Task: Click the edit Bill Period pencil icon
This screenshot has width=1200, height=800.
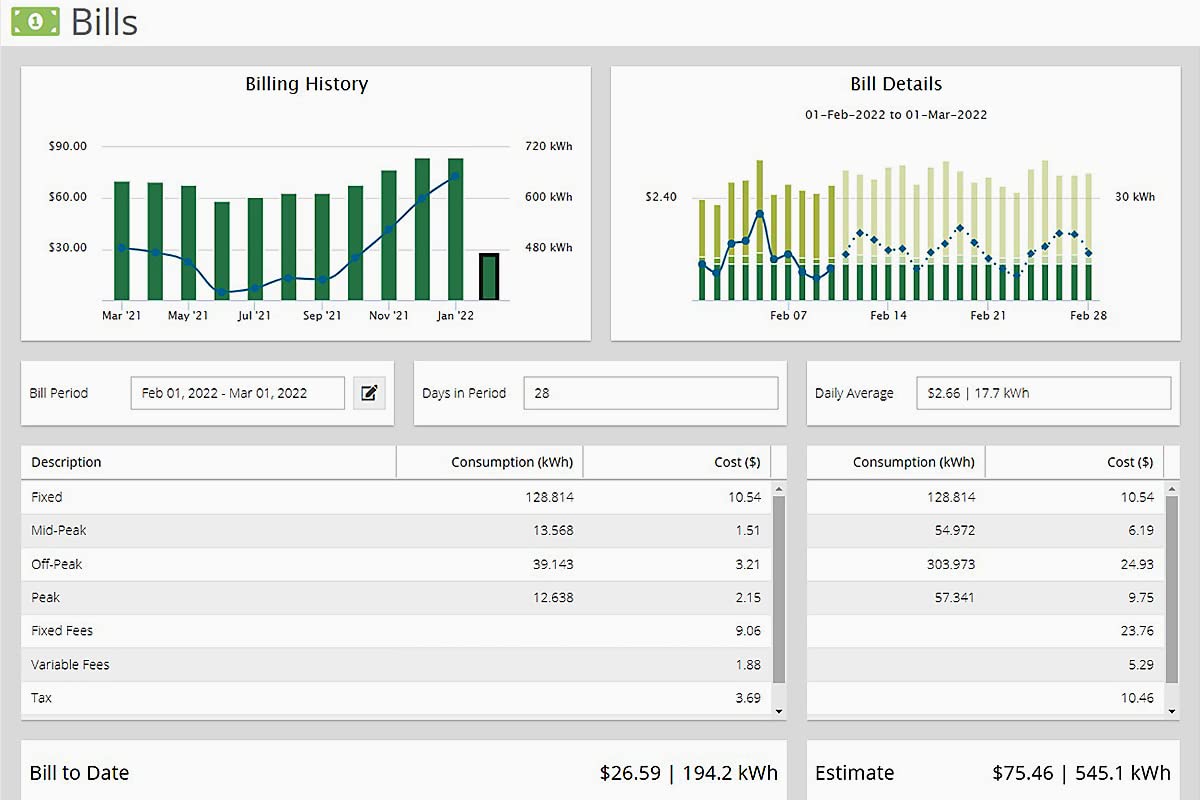Action: click(369, 393)
